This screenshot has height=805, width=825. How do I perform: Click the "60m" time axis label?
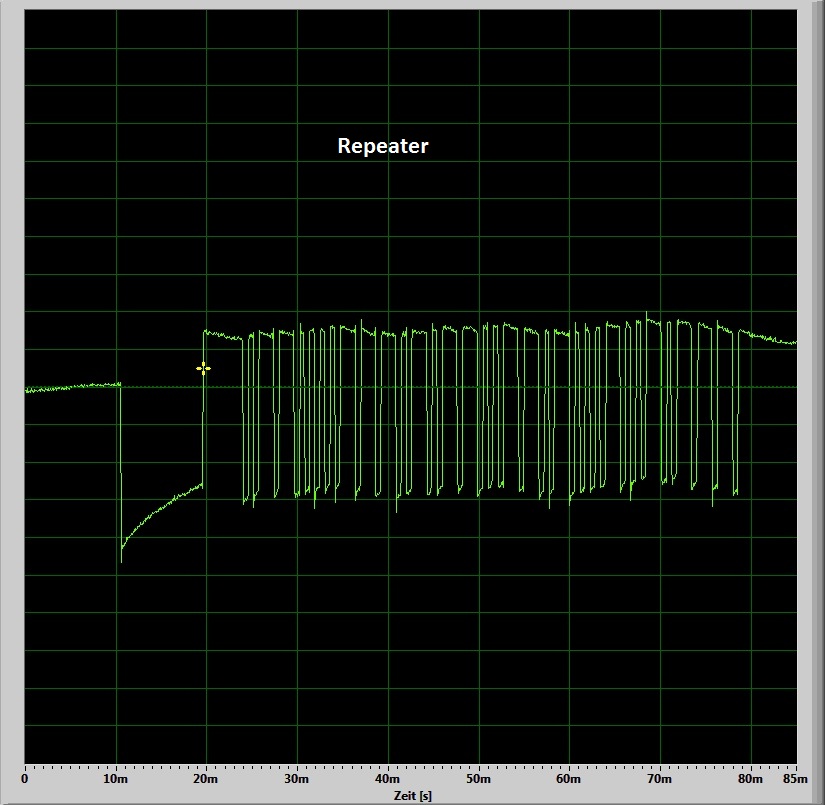(x=569, y=779)
